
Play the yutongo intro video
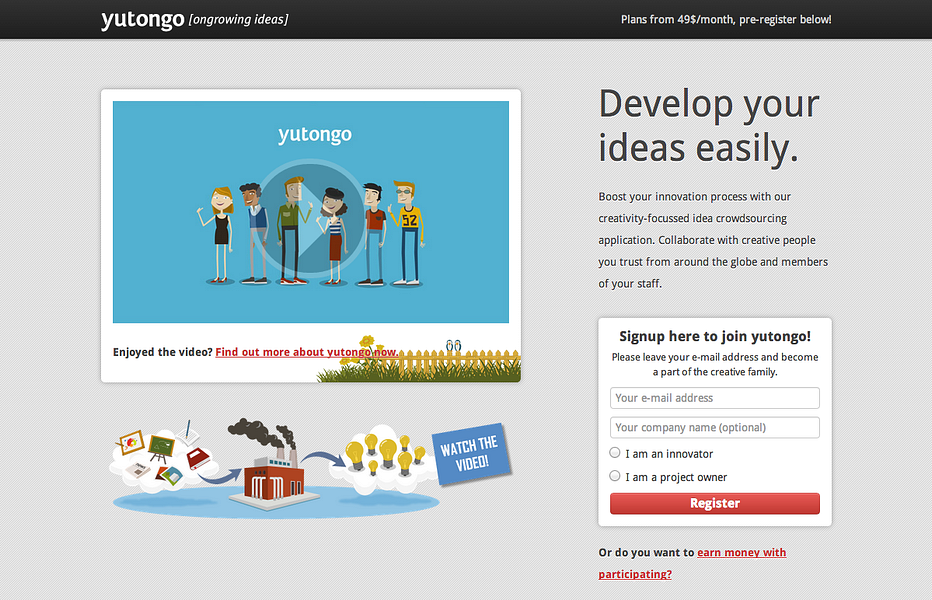pos(310,216)
